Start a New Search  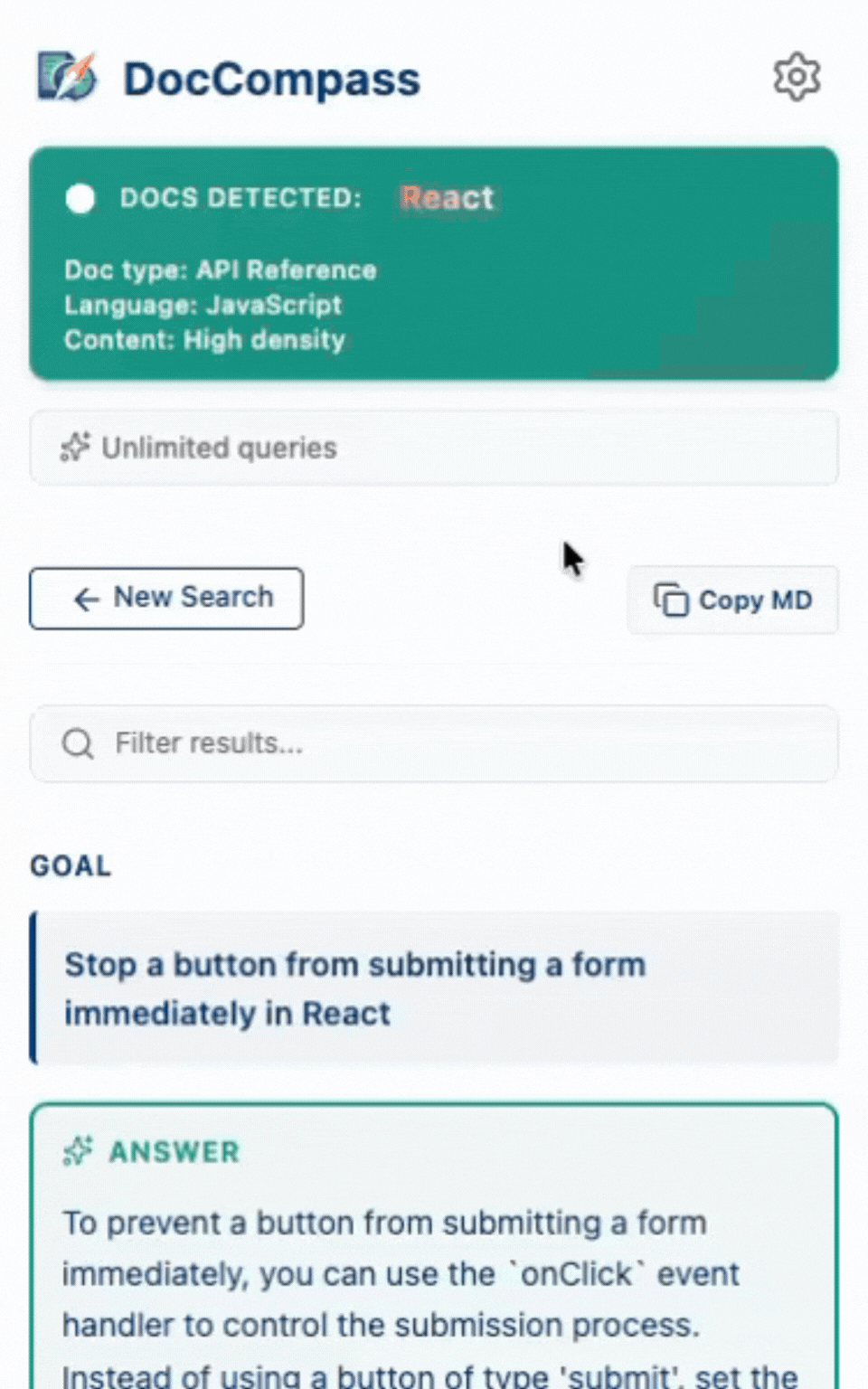166,598
